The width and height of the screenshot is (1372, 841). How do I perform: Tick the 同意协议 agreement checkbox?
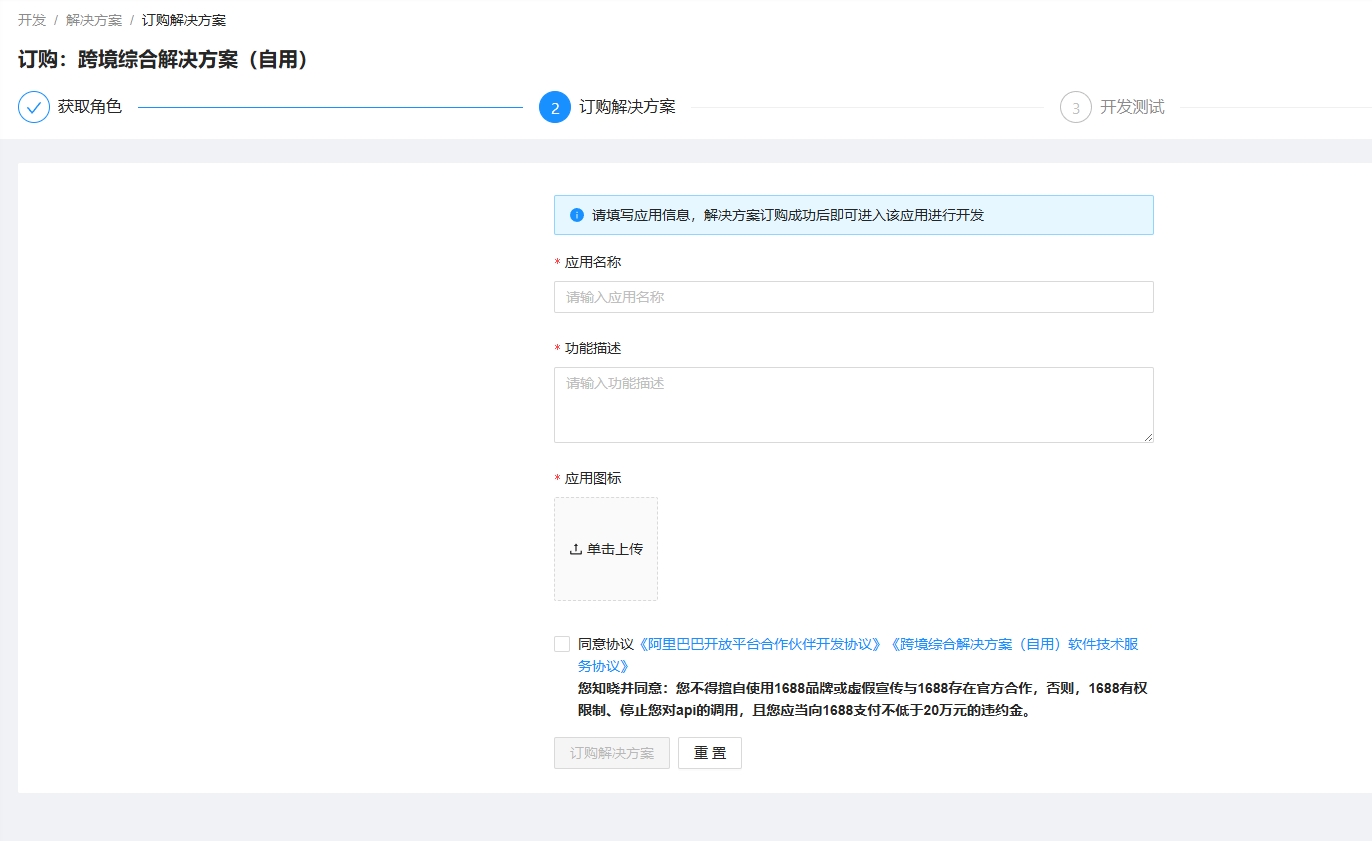(562, 644)
